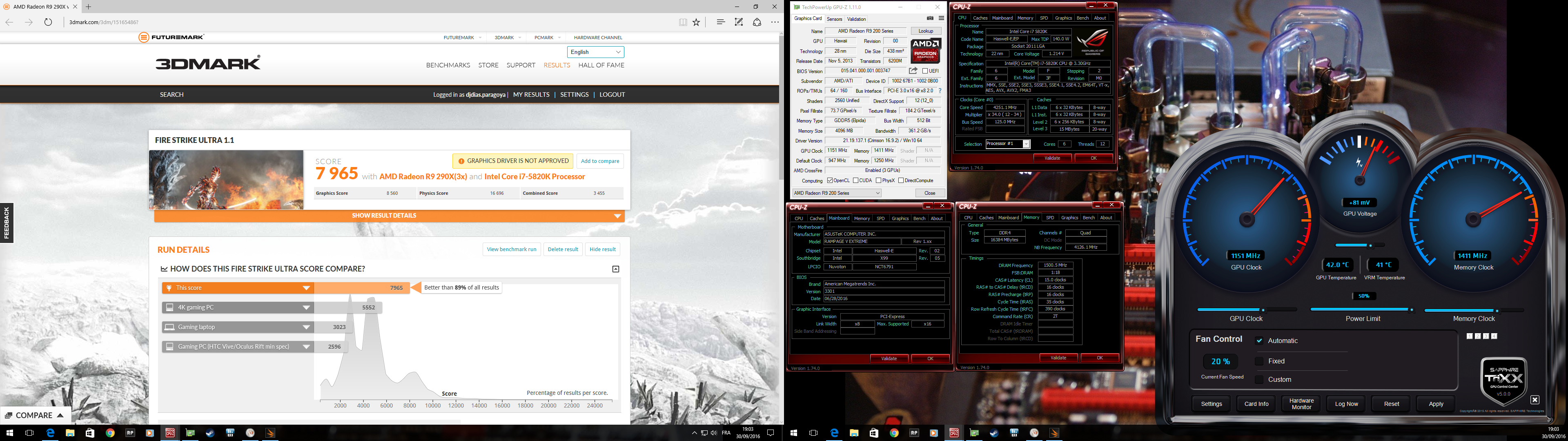Viewport: 1568px width, 441px height.
Task: Toggle the DirectCompute checkbox in GPU-Z
Action: (902, 180)
